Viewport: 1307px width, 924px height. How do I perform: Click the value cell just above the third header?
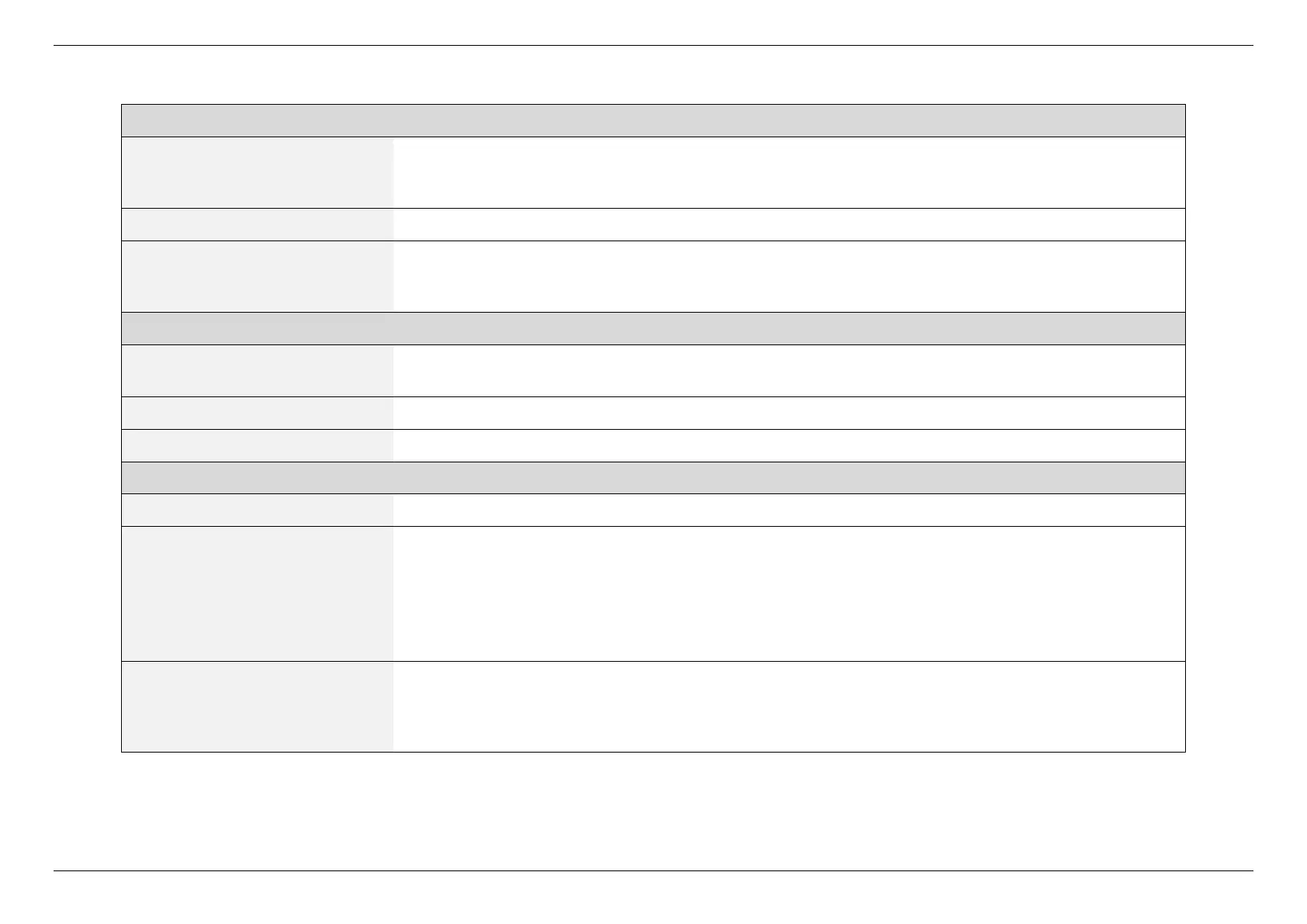coord(789,445)
